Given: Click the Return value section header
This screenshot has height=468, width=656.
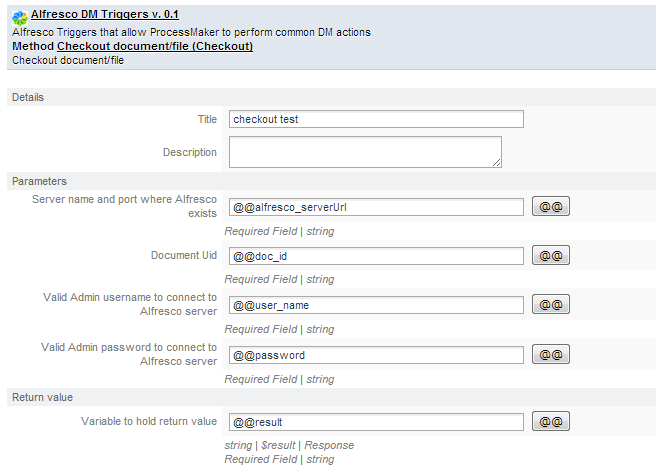Looking at the screenshot, I should (42, 397).
